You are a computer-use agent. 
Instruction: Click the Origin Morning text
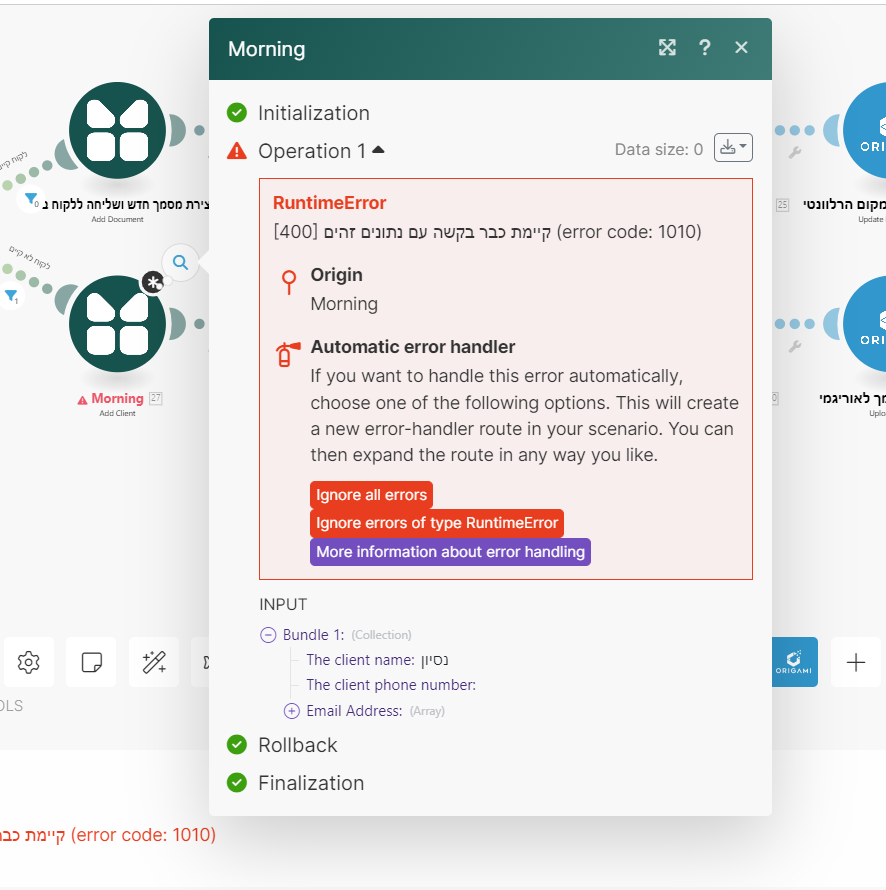[x=344, y=304]
